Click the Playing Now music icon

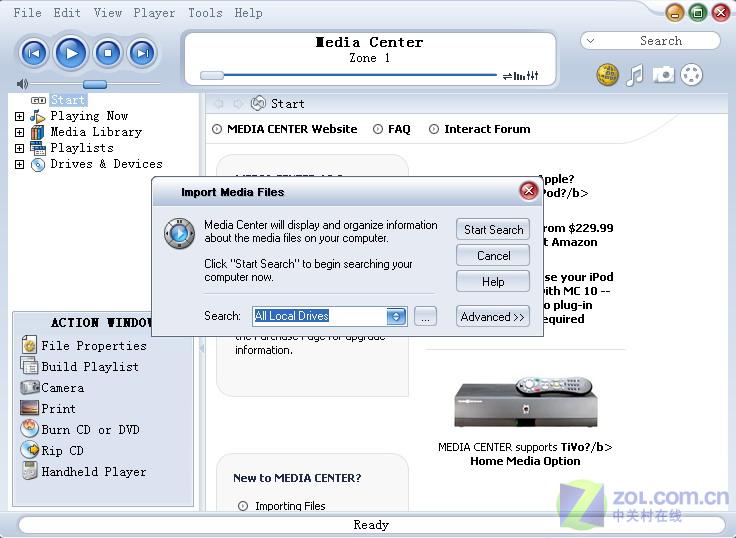(x=38, y=116)
